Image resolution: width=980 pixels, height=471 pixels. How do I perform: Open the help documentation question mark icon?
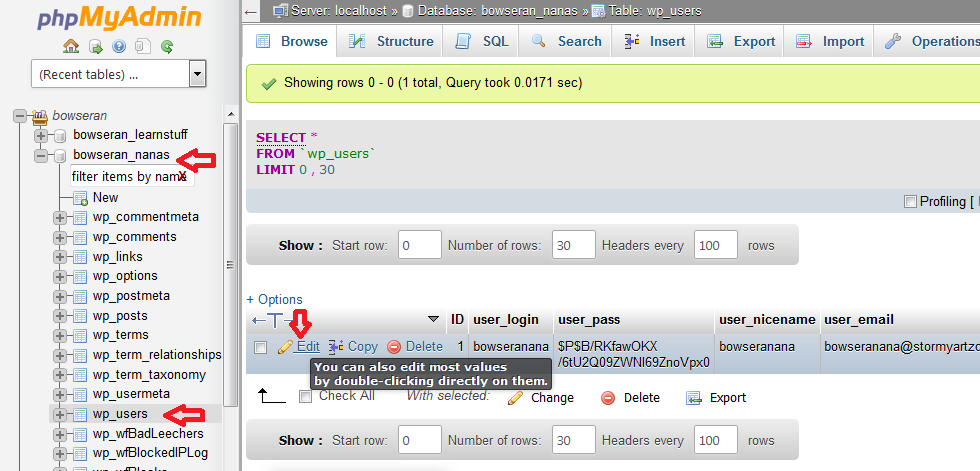click(119, 46)
